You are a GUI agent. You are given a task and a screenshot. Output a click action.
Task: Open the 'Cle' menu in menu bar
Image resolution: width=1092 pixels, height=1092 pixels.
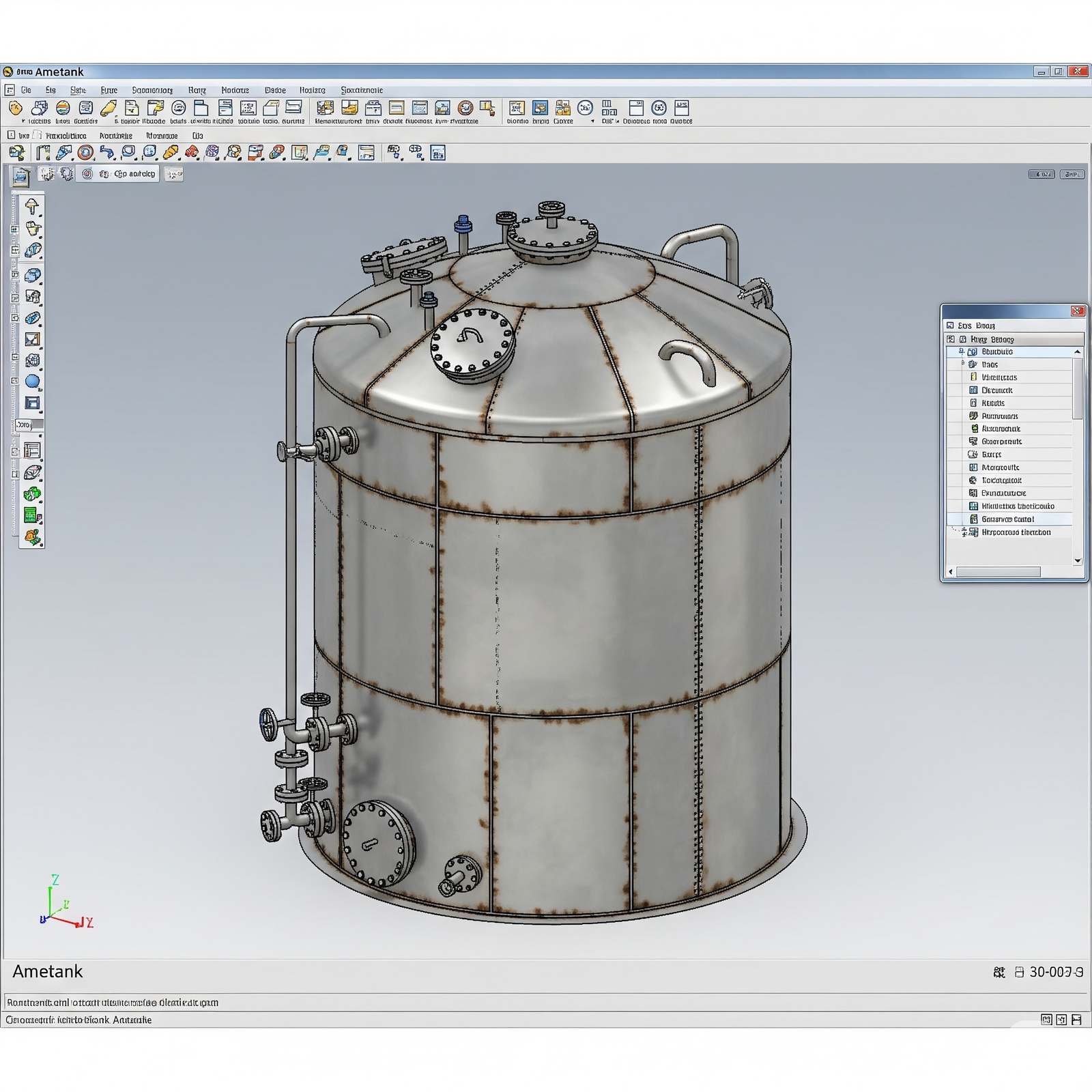[26, 90]
